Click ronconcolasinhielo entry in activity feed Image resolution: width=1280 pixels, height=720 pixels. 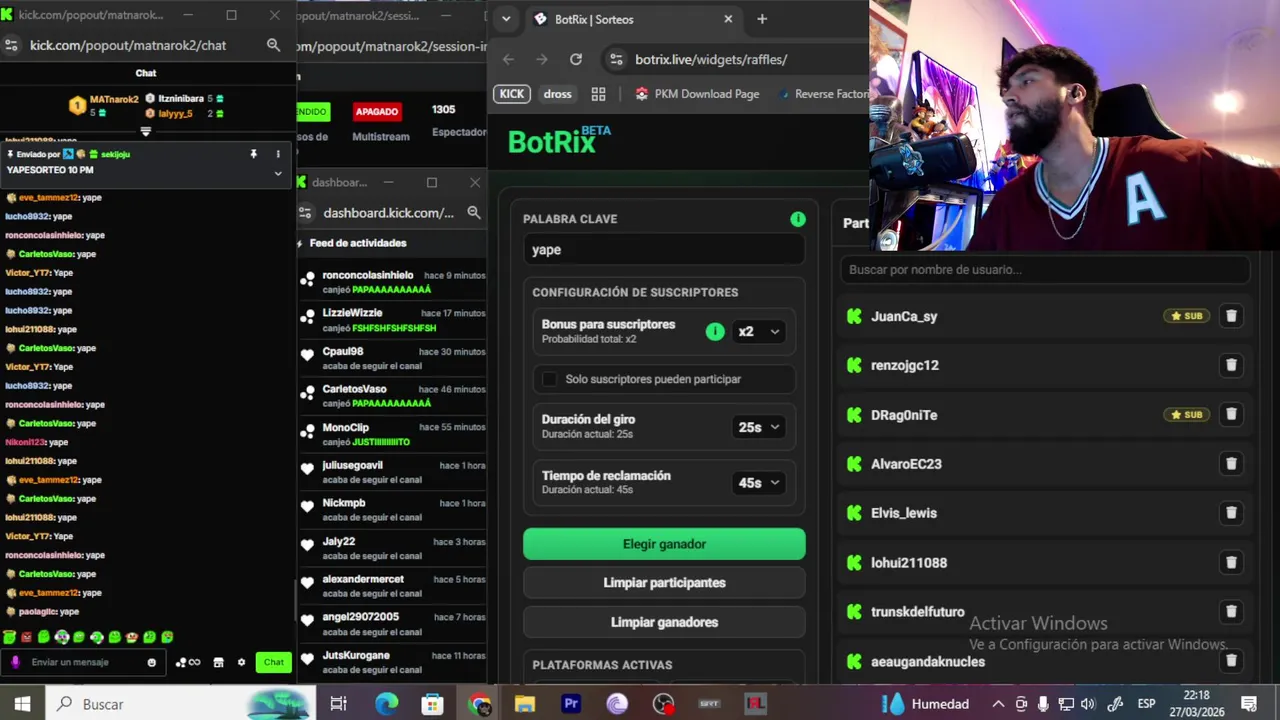coord(392,282)
